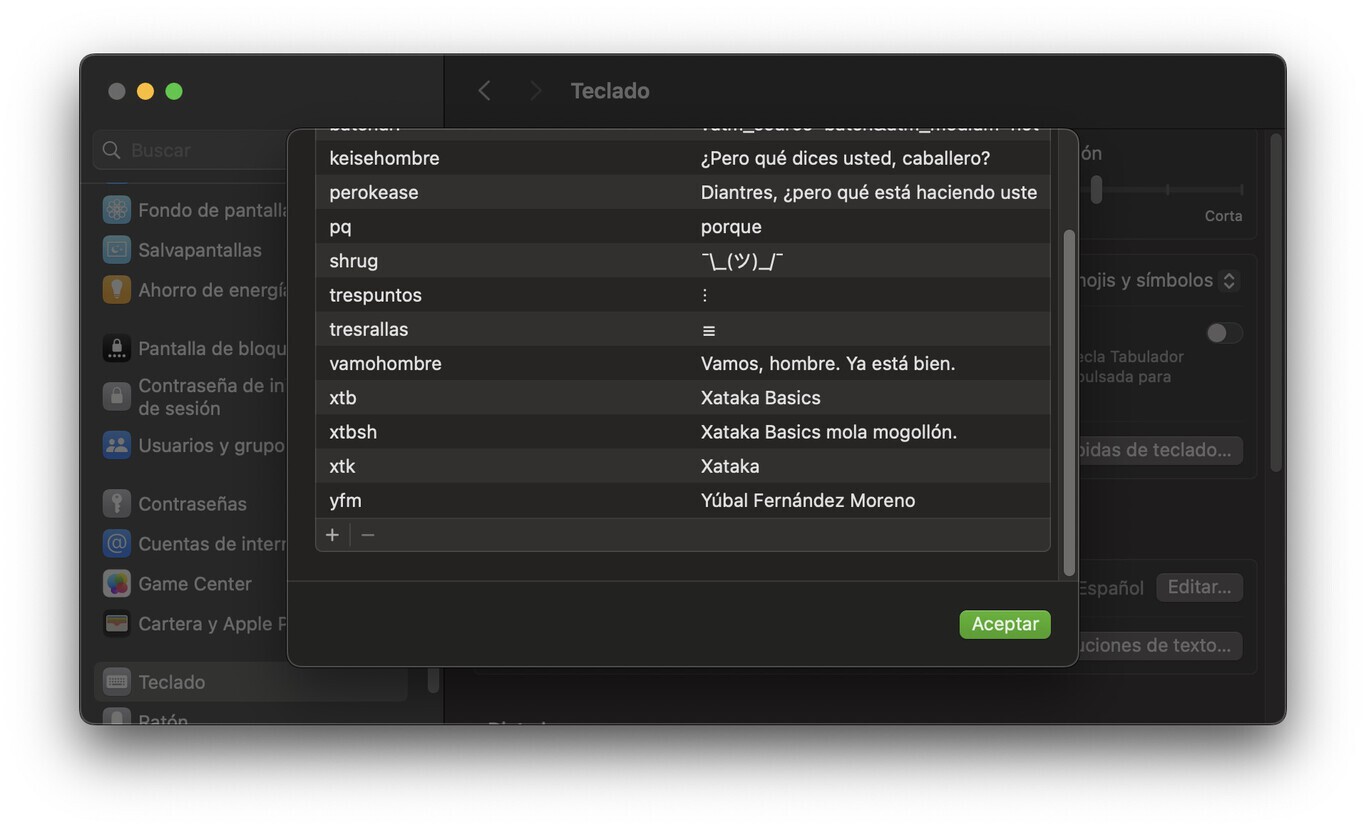Click the main settings pane scrollbar
Viewport: 1366px width, 830px height.
pos(1276,303)
